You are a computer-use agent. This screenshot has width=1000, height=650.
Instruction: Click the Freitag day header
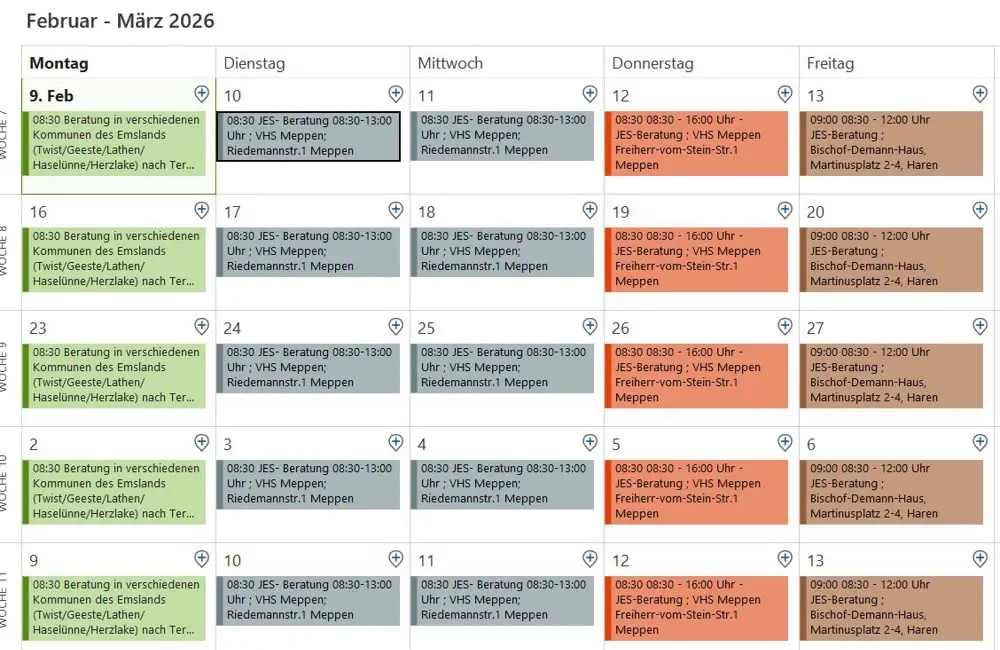830,63
